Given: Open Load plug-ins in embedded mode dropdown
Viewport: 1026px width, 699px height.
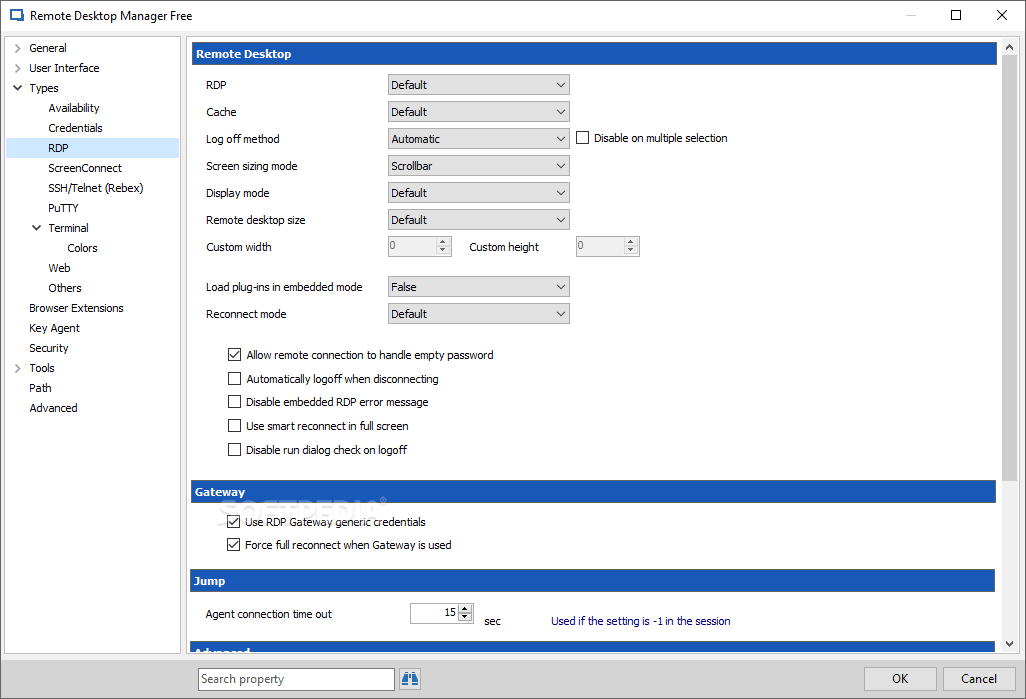Looking at the screenshot, I should tap(478, 287).
